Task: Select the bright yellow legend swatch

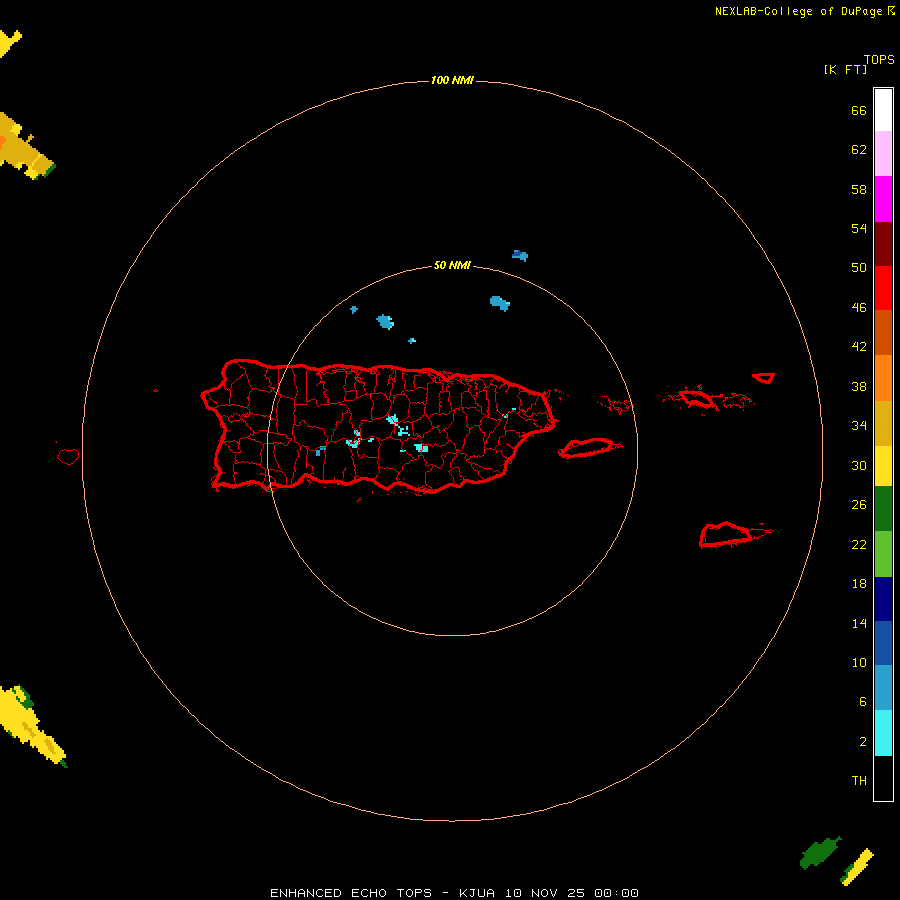Action: [883, 466]
